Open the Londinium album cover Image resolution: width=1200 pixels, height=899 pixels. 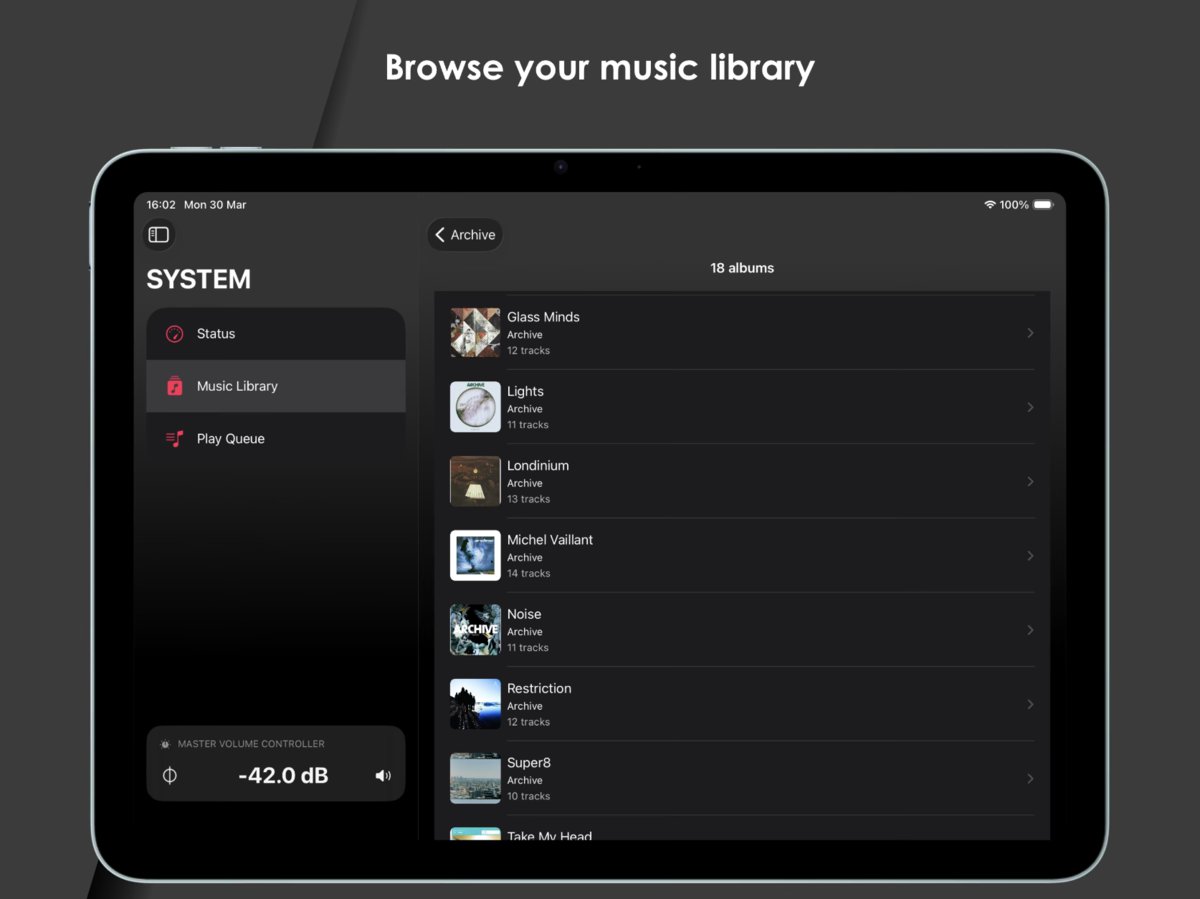point(475,481)
